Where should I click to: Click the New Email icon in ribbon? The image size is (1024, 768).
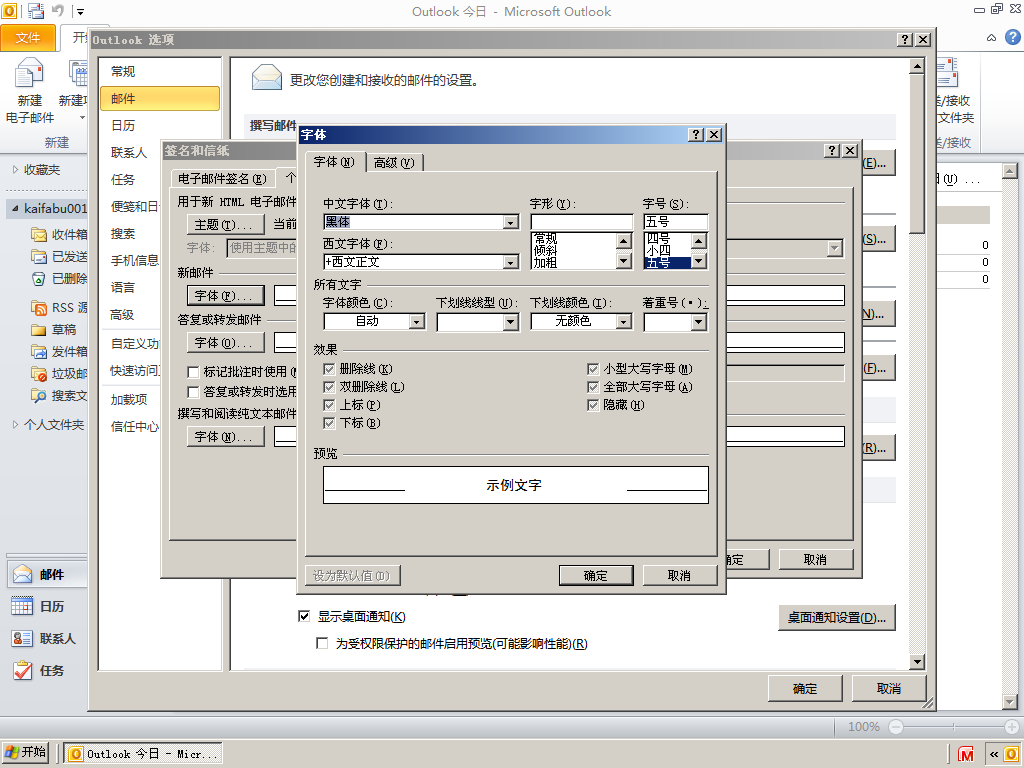pos(29,73)
